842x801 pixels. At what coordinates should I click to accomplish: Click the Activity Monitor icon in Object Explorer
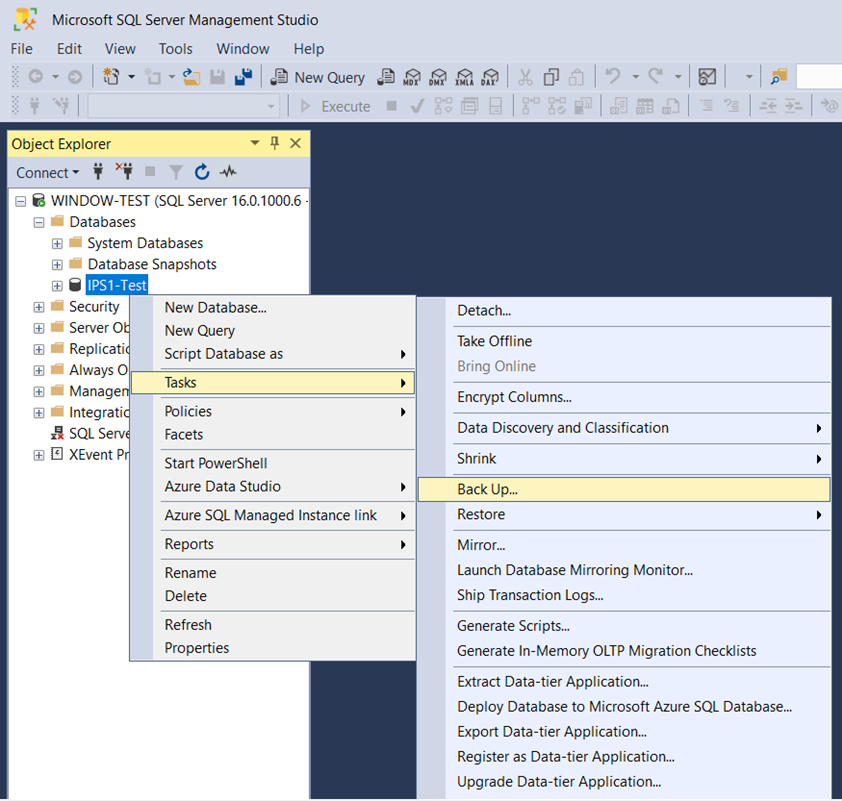coord(228,172)
